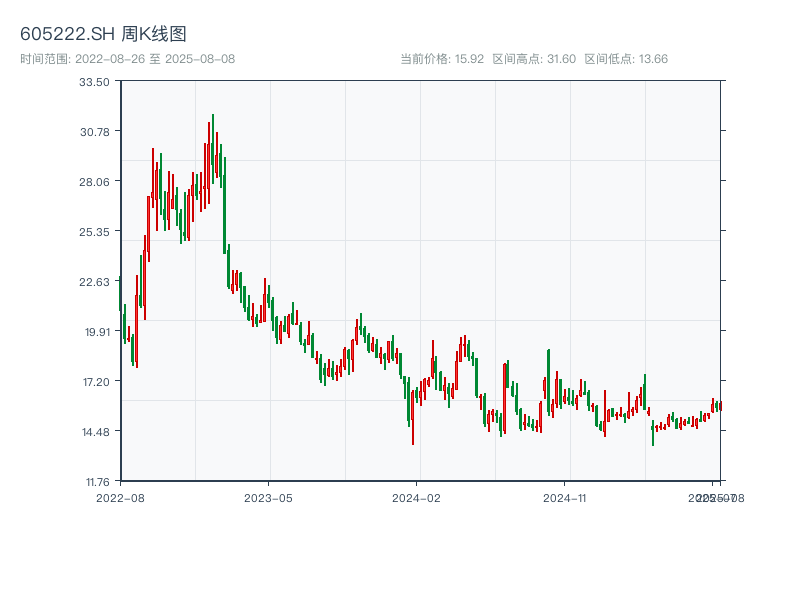This screenshot has height=600, width=800.
Task: Click the 2024-02 x-axis date label
Action: tap(417, 497)
